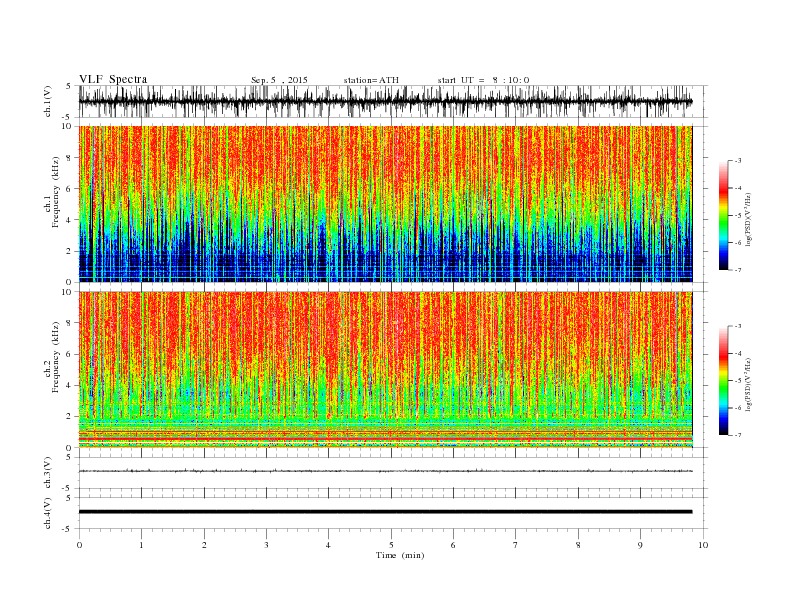Click the time-axis tick label '1'

(141, 545)
